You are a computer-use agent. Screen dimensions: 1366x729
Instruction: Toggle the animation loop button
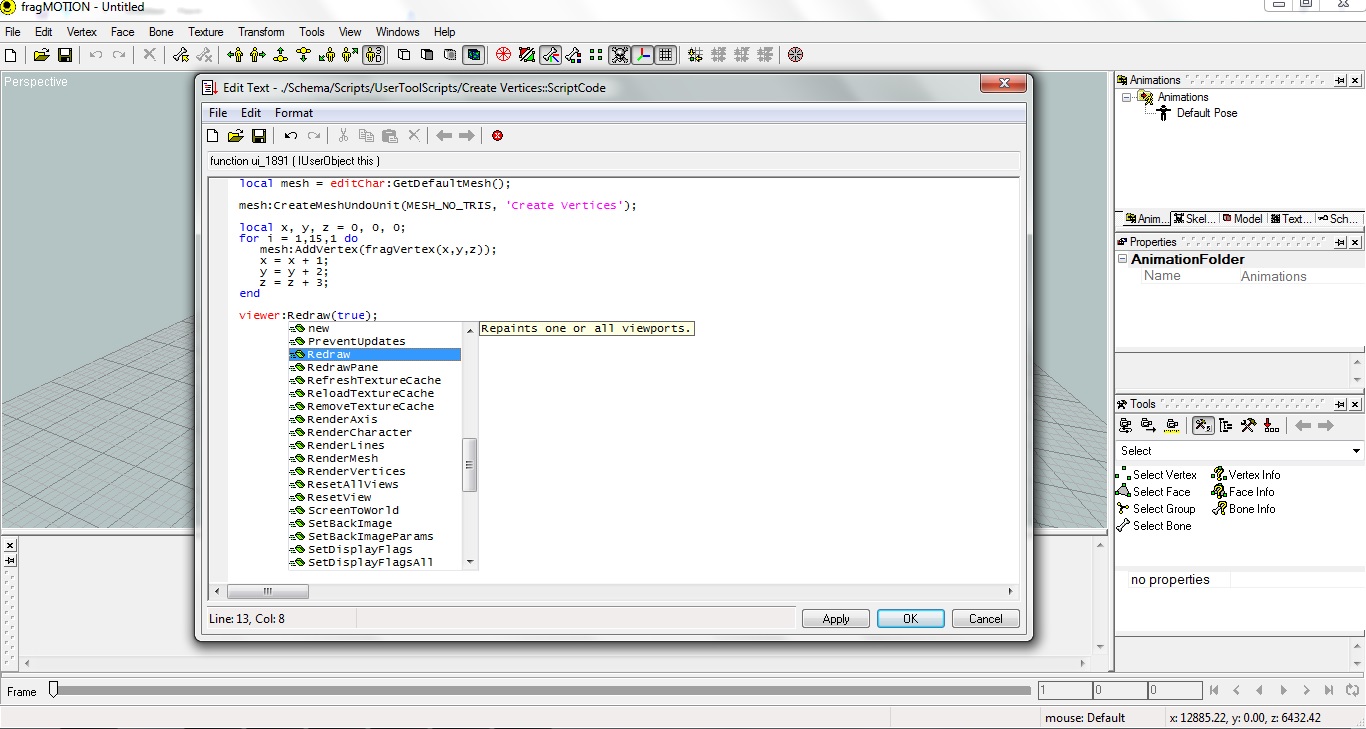(x=1352, y=690)
